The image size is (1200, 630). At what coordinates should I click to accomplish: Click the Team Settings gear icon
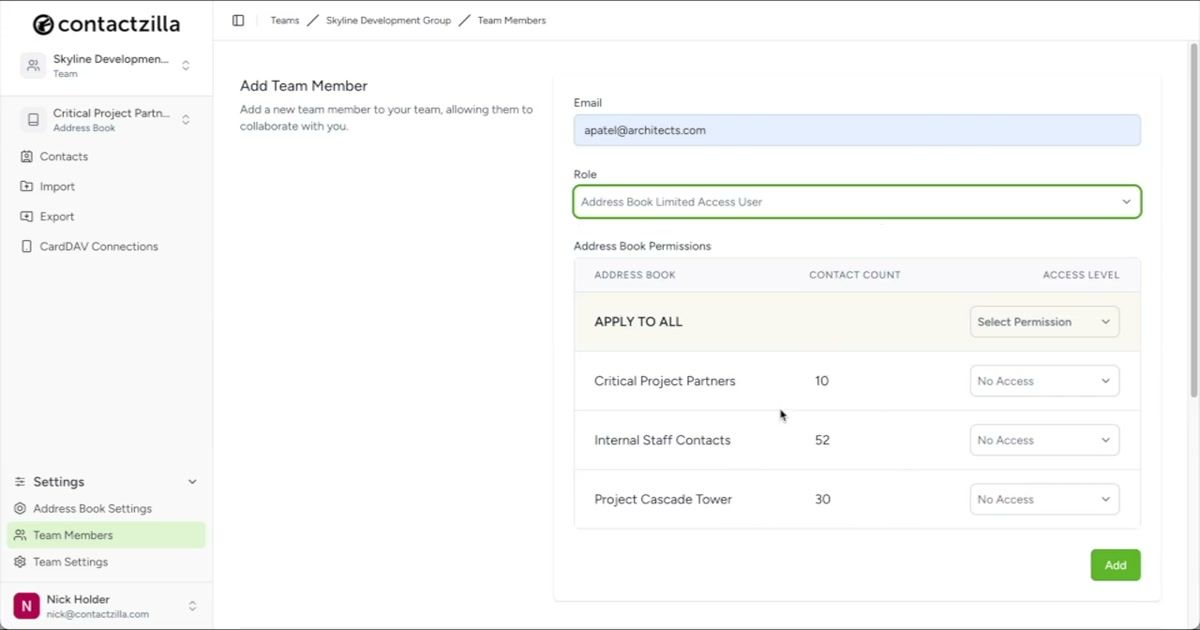click(x=21, y=562)
